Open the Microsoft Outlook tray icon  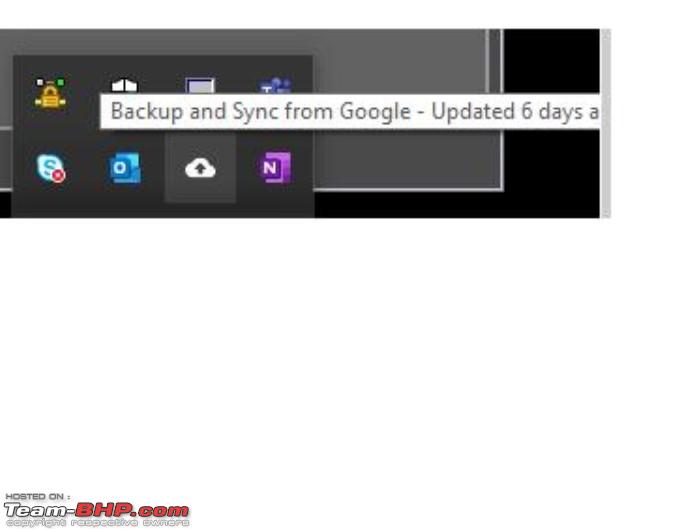pos(124,167)
